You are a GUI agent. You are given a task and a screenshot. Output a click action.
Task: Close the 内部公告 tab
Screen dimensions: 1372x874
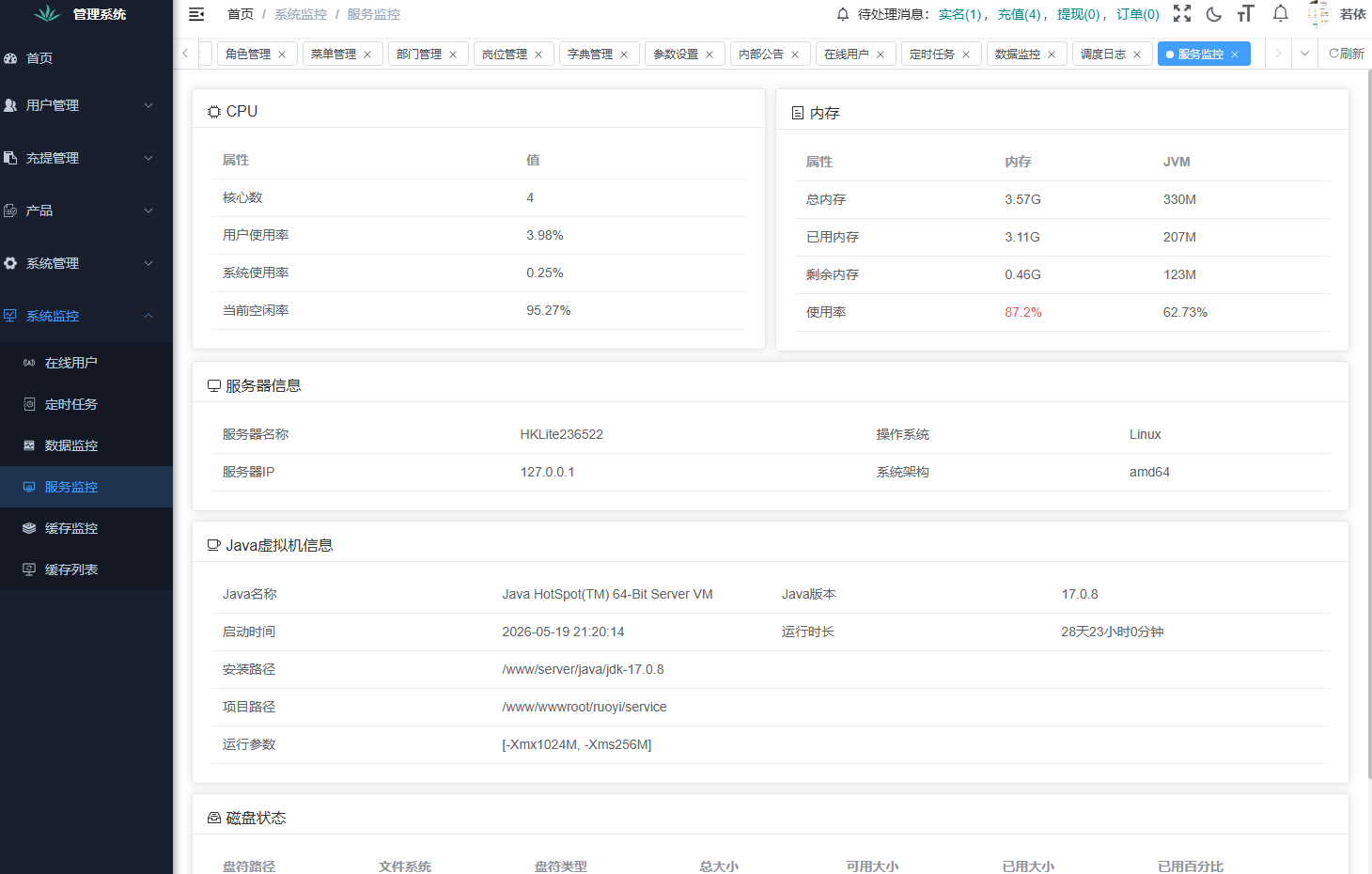795,55
